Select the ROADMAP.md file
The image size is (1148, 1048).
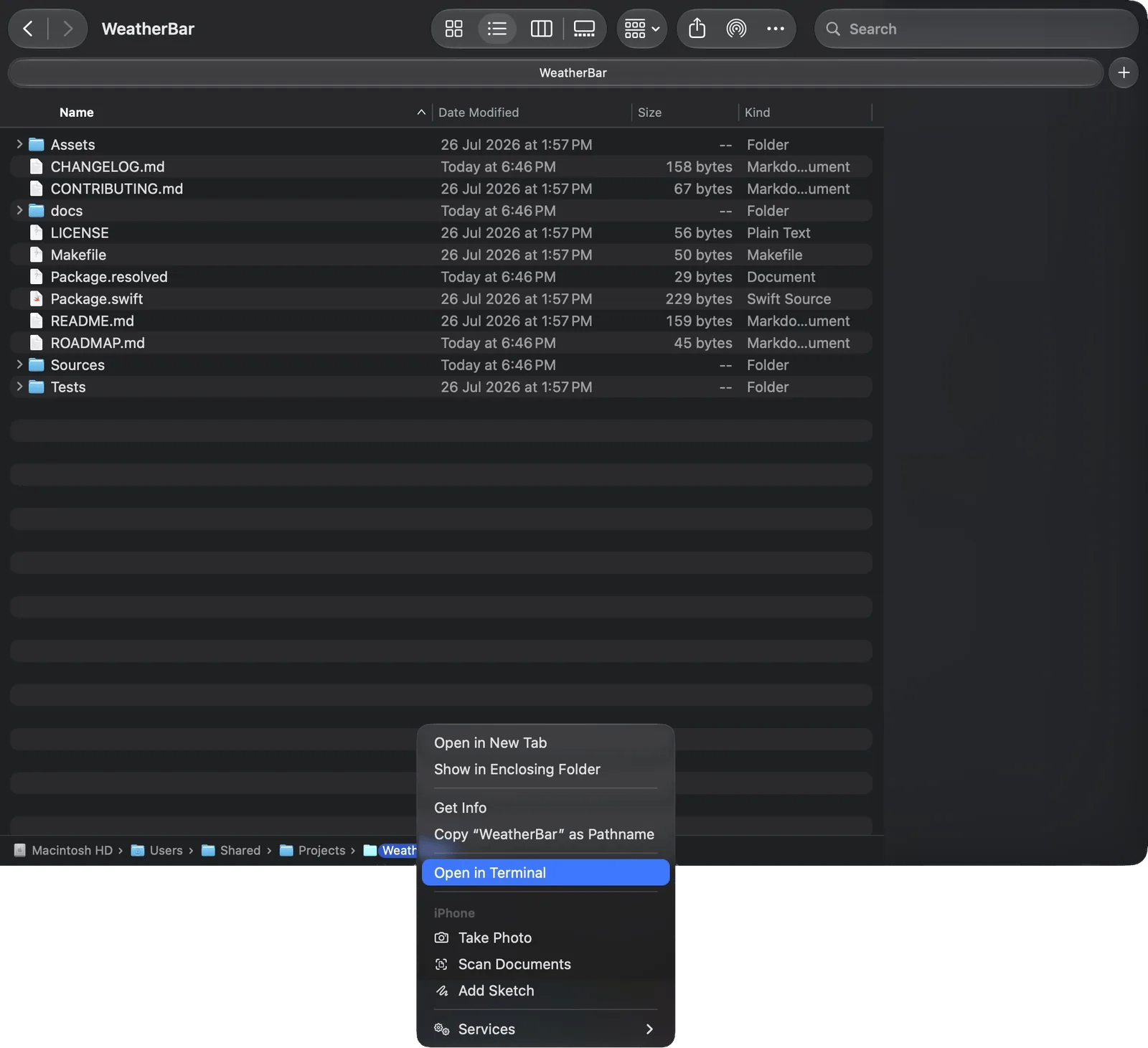coord(441,343)
